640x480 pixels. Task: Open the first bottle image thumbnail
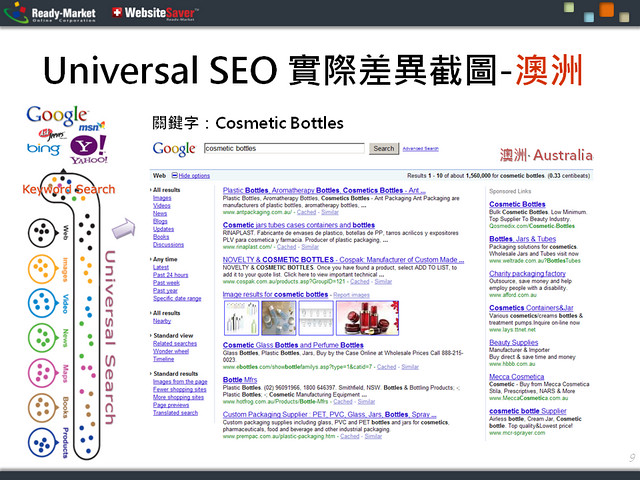click(242, 318)
